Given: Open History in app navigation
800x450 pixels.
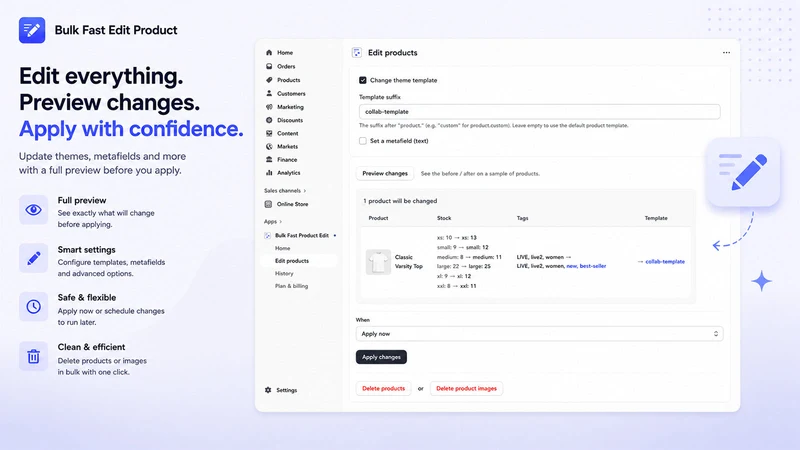Looking at the screenshot, I should point(284,273).
